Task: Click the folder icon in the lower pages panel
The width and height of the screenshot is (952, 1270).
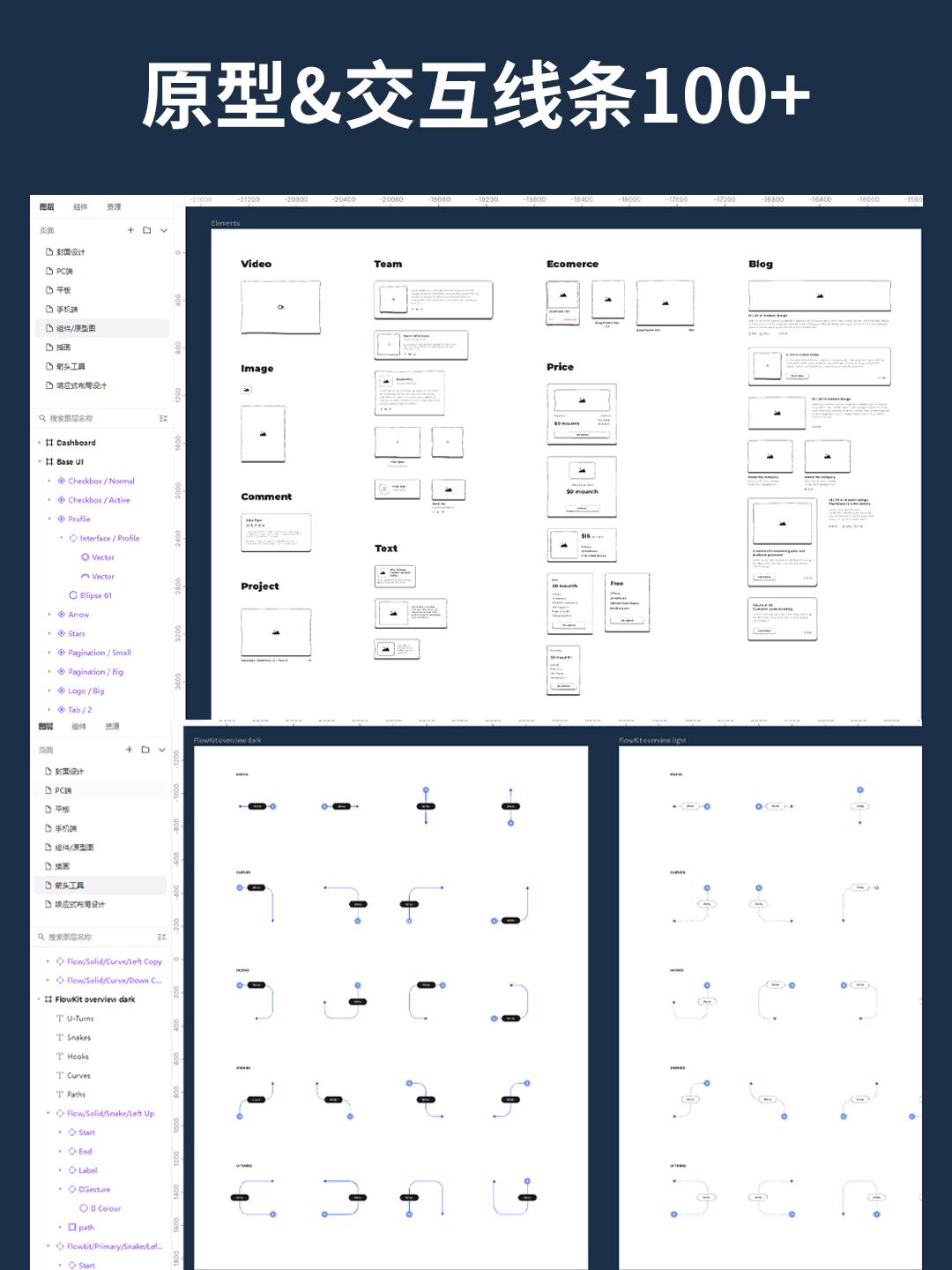Action: point(145,750)
